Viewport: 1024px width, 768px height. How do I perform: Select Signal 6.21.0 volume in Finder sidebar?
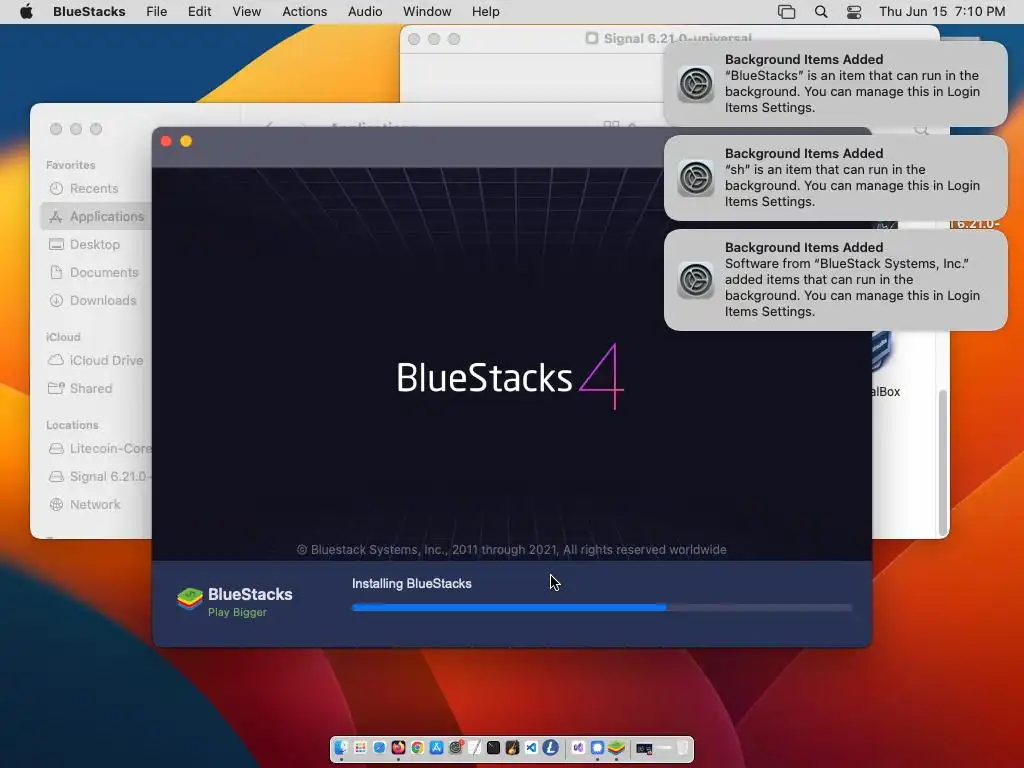click(97, 477)
